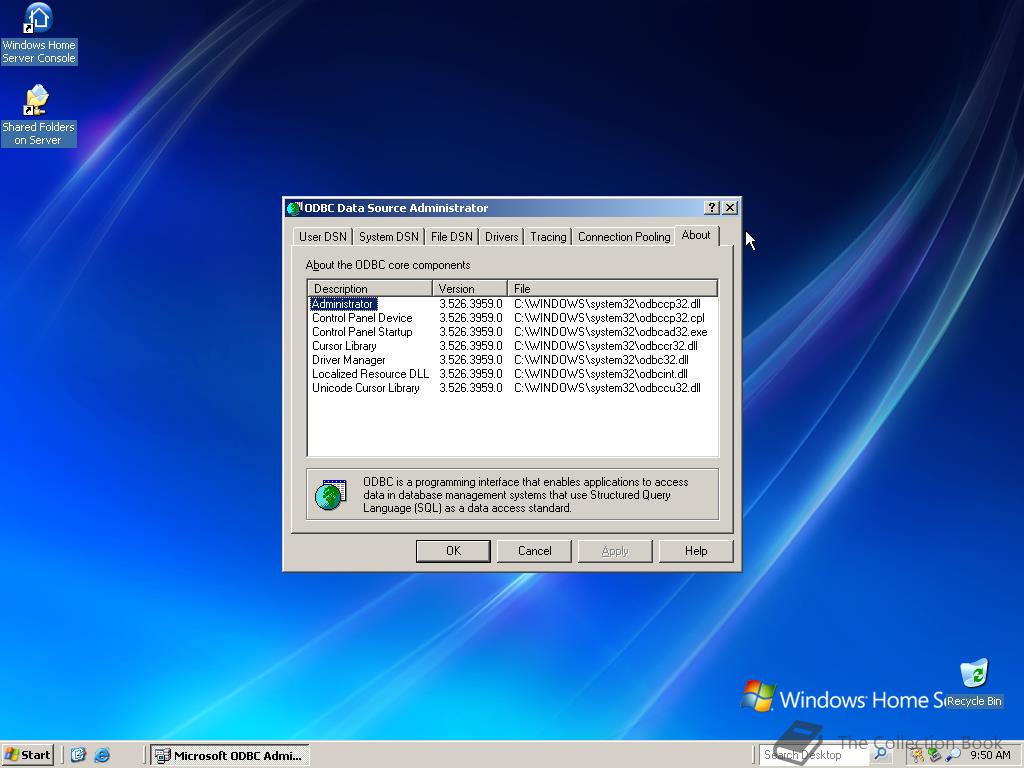Launch Internet Explorer from quick launch

102,755
